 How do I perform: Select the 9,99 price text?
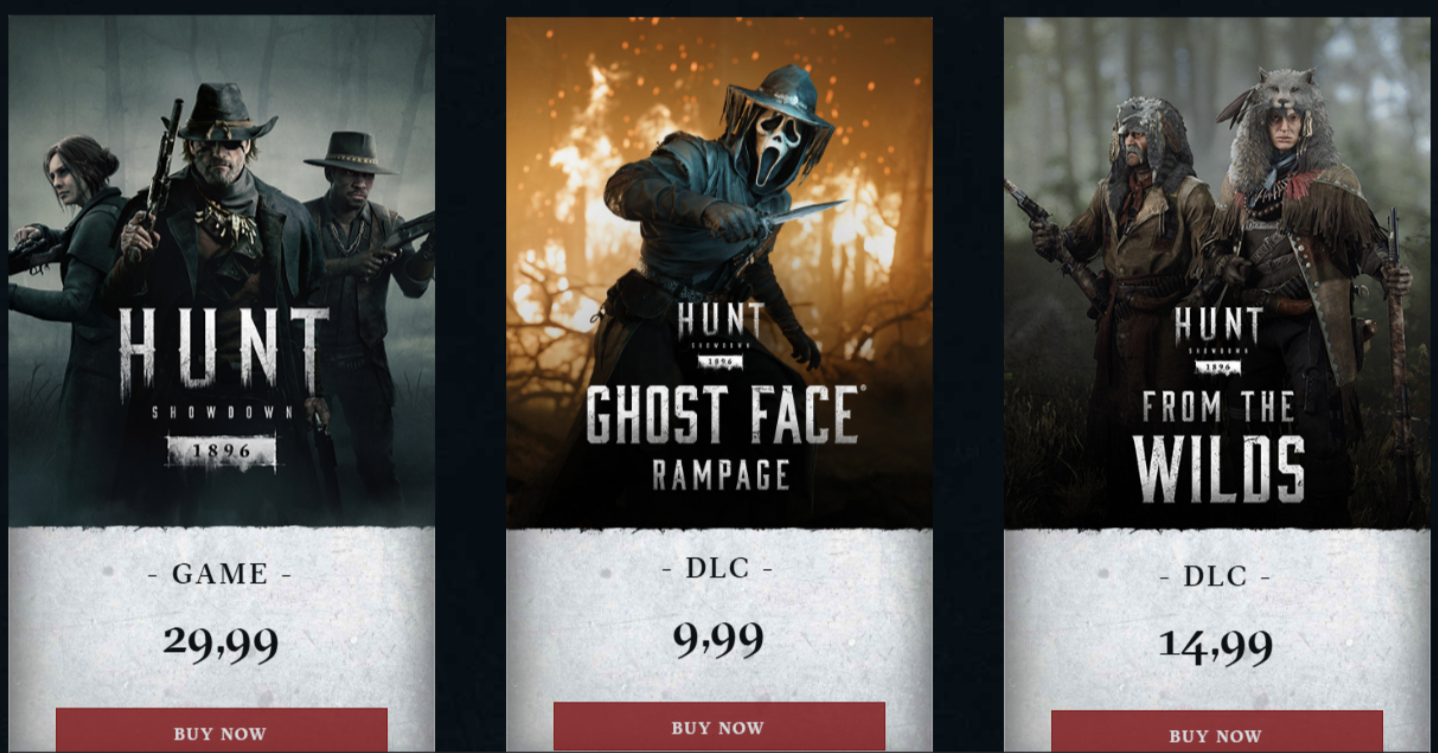(x=719, y=639)
